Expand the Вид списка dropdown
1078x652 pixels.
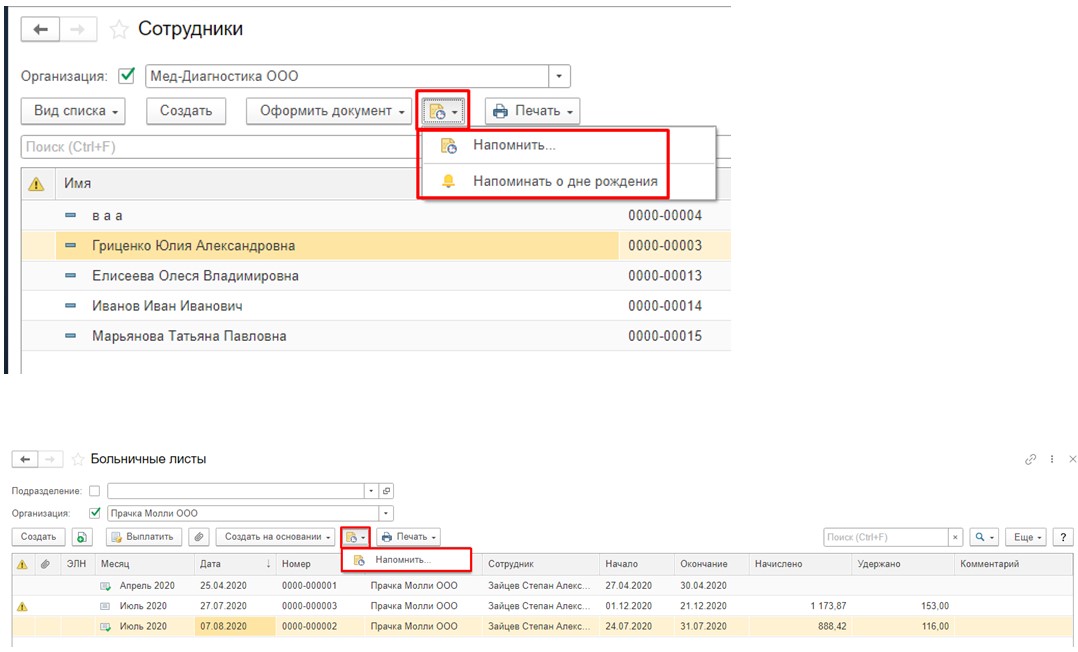[77, 111]
